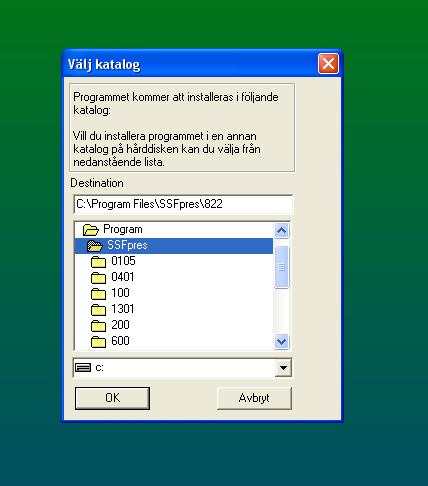Open the drive selection dropdown arrow

283,368
